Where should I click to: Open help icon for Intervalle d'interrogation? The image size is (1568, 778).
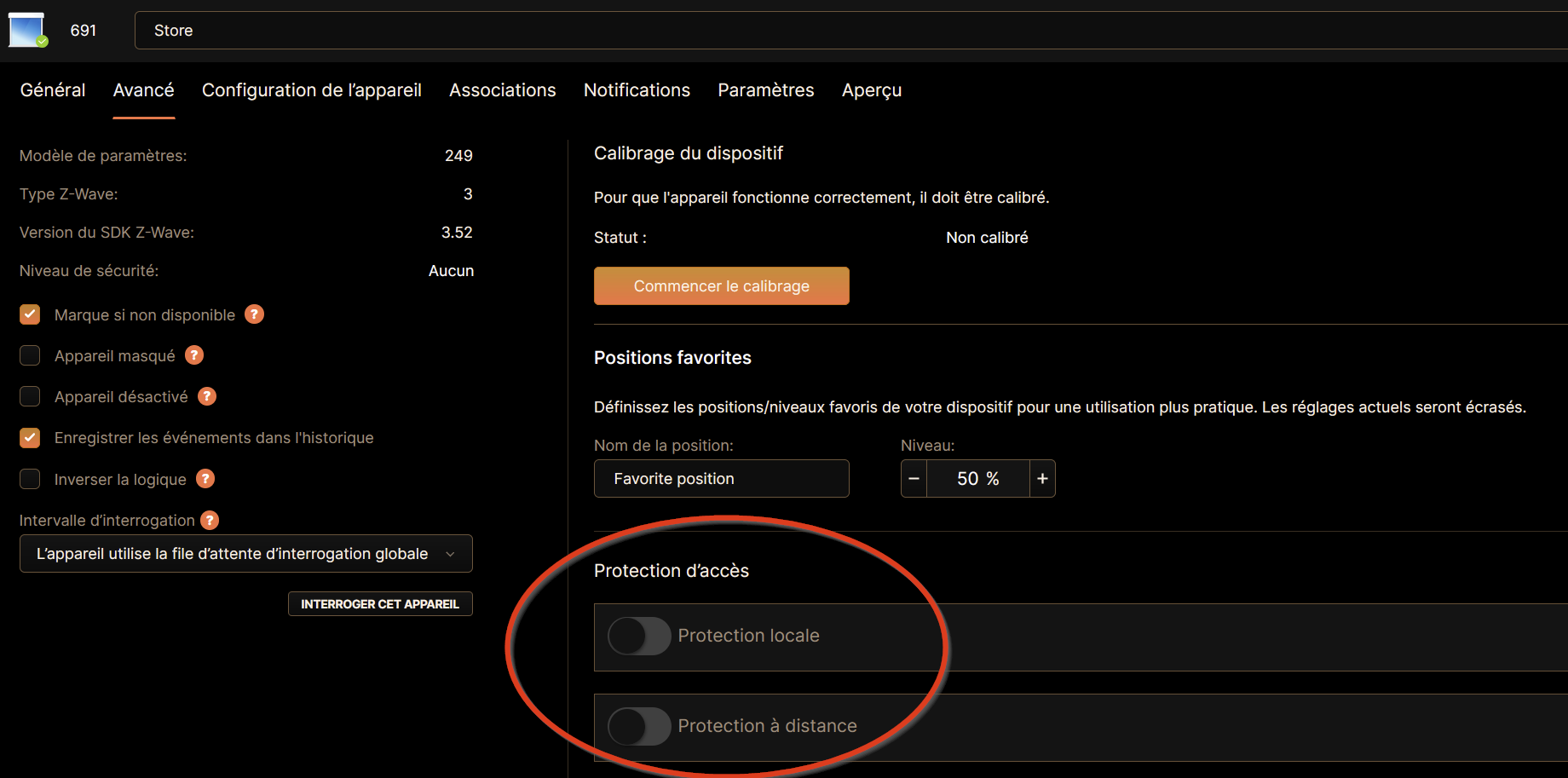point(210,520)
